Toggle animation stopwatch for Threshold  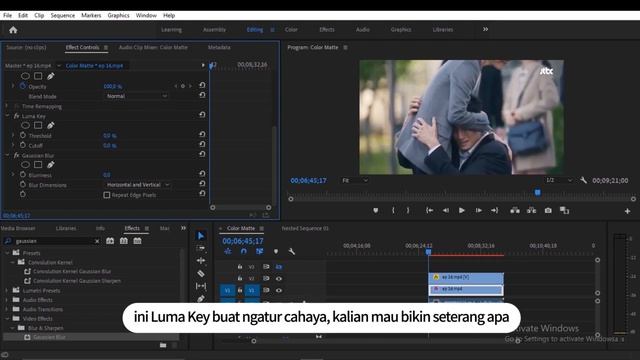pos(23,135)
